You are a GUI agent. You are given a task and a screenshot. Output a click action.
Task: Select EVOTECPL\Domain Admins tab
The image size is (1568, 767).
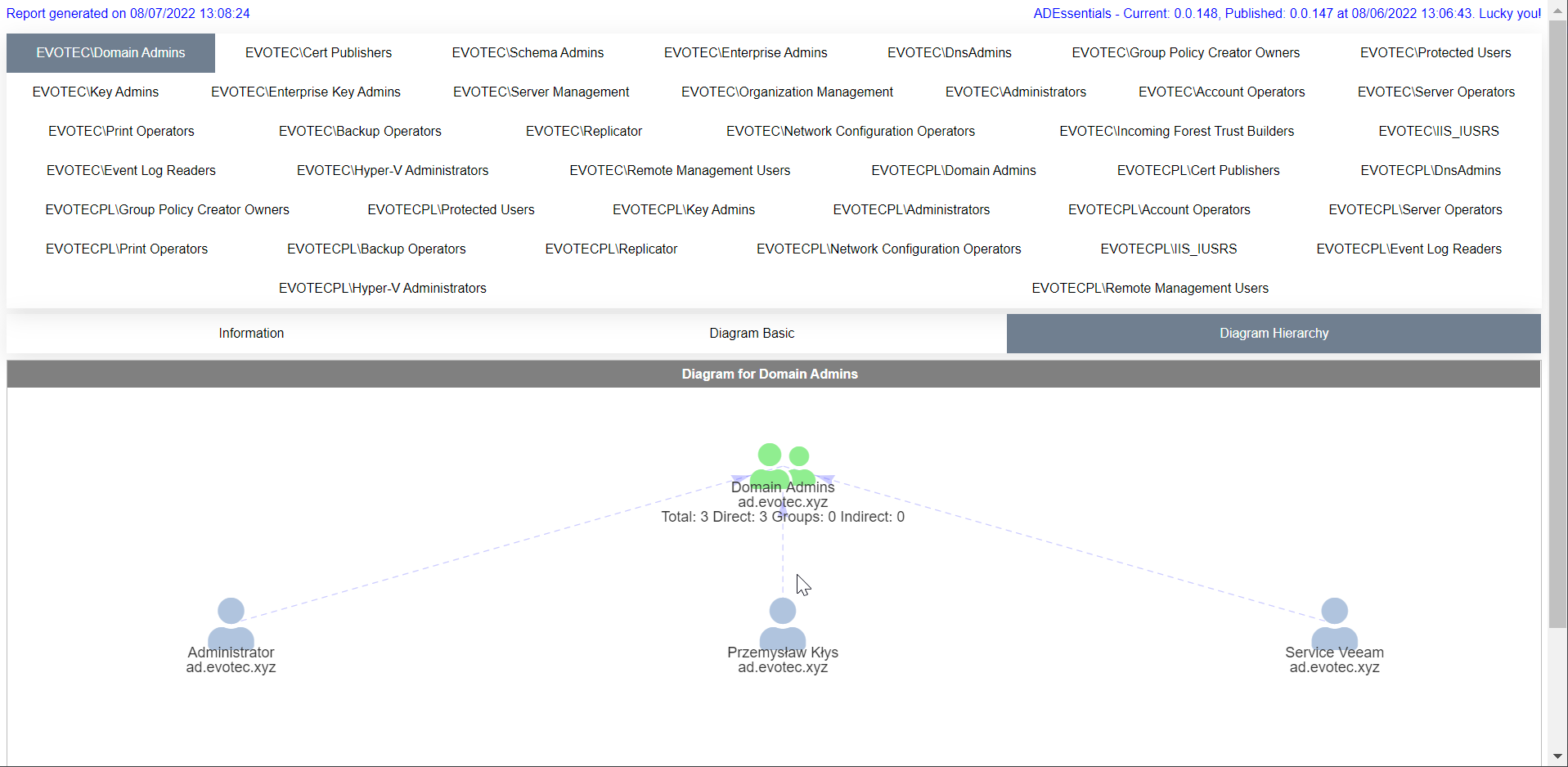pos(953,171)
